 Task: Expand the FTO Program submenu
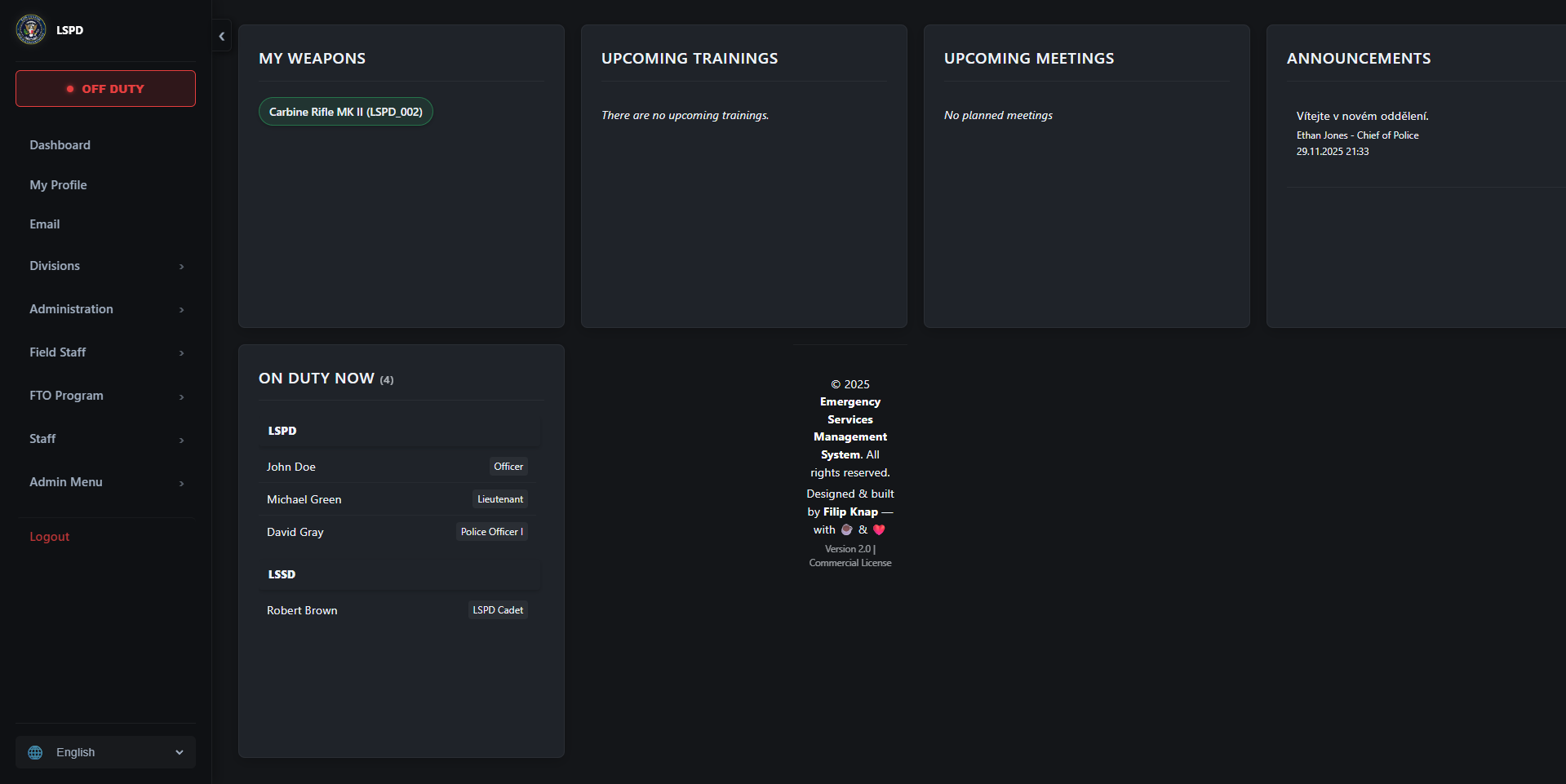[105, 396]
